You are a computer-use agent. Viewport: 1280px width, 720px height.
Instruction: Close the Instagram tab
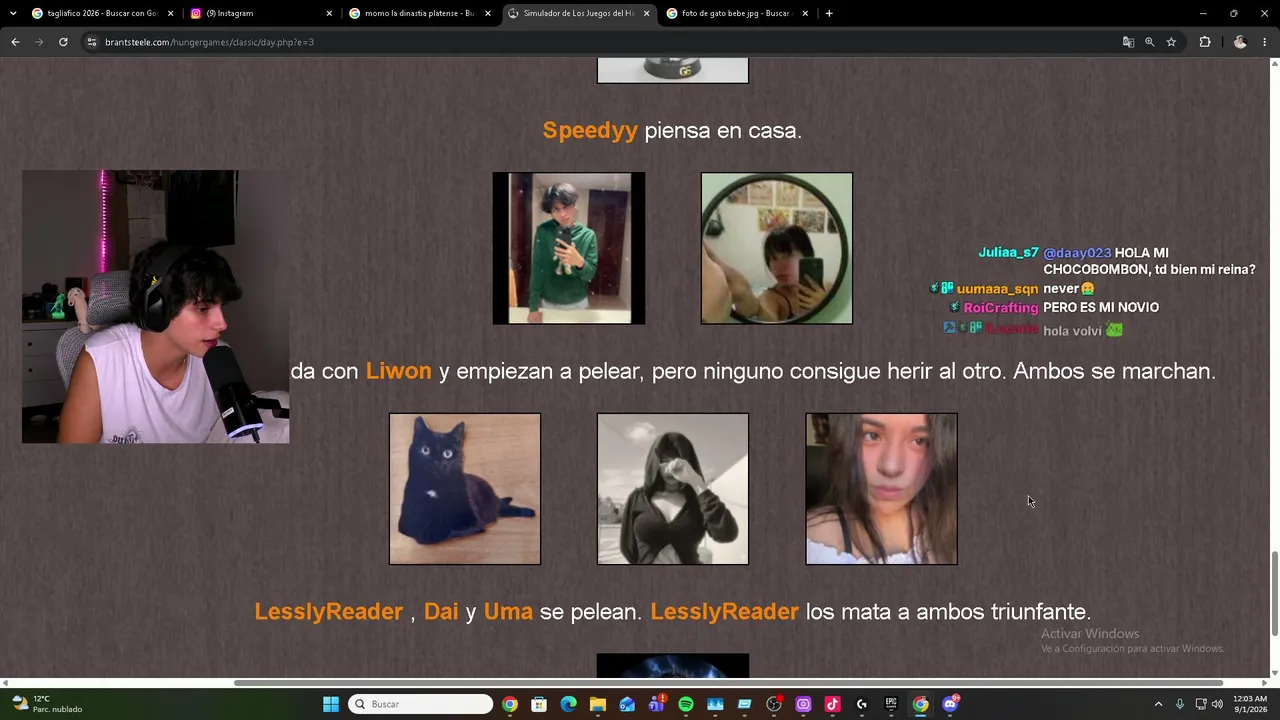[x=329, y=13]
